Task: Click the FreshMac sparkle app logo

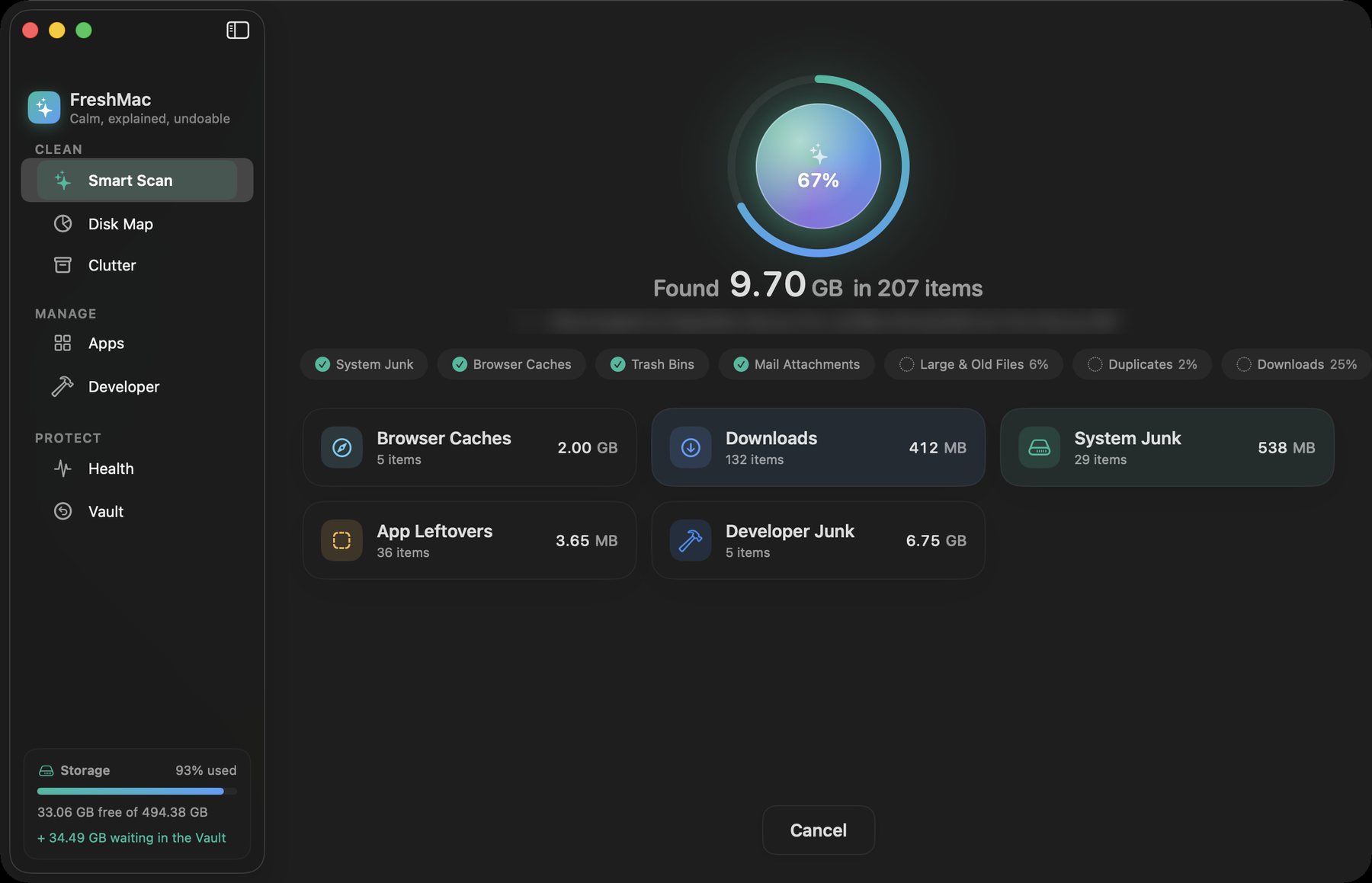Action: coord(44,107)
